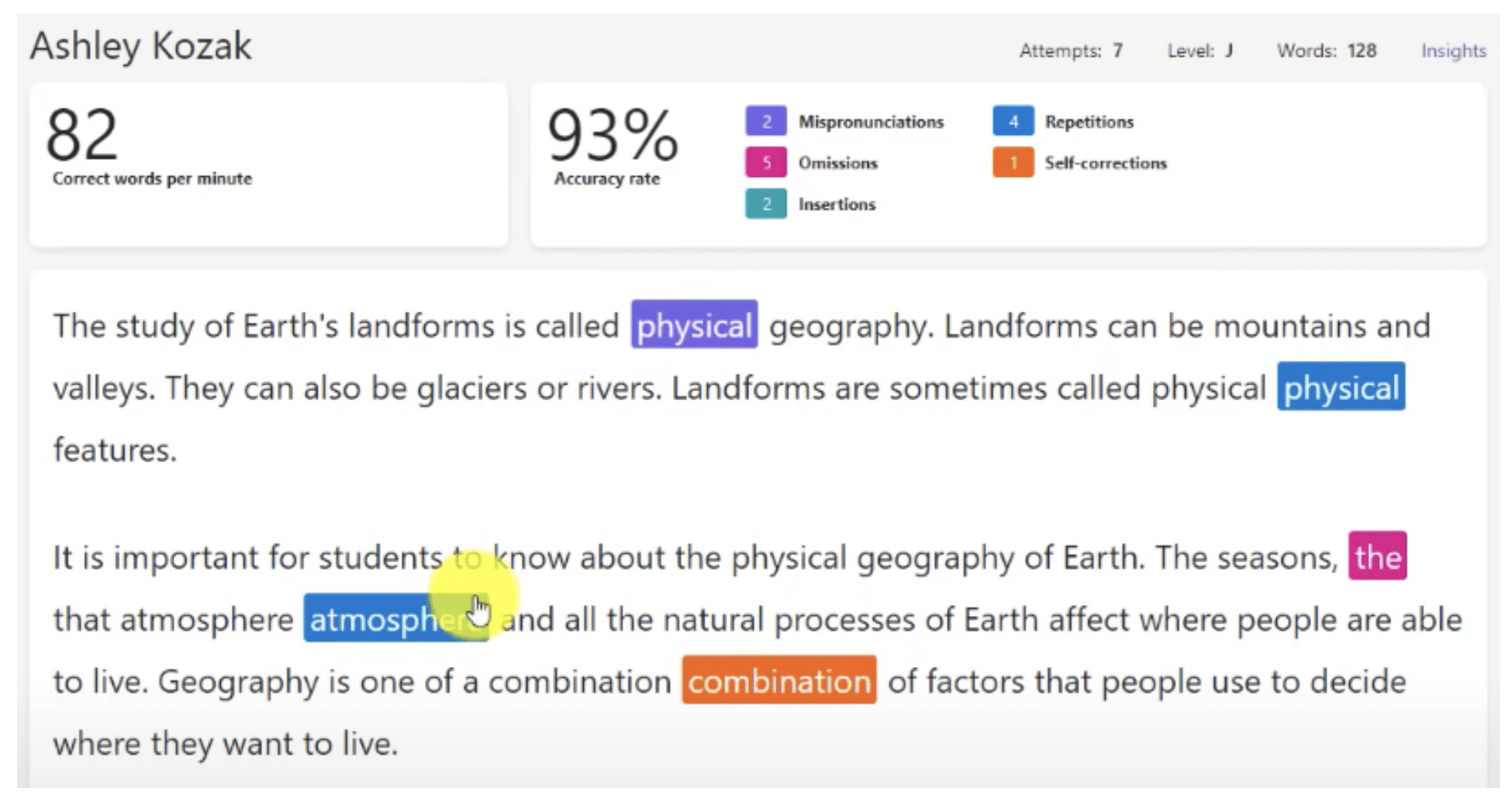Click the orange highlighted word combination
Screen dimensions: 1512x802
(778, 680)
